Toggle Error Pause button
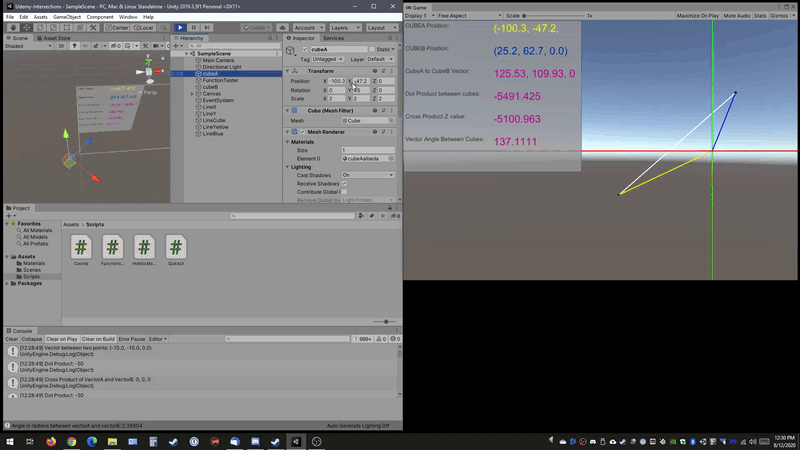This screenshot has height=450, width=800. (x=132, y=339)
